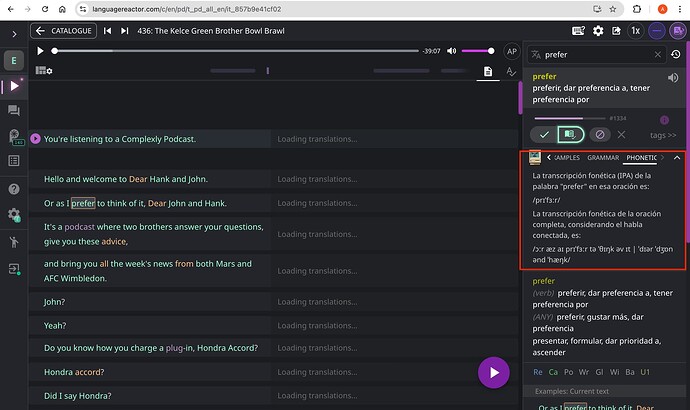
Task: Open playback speed 1x selector
Action: click(635, 31)
